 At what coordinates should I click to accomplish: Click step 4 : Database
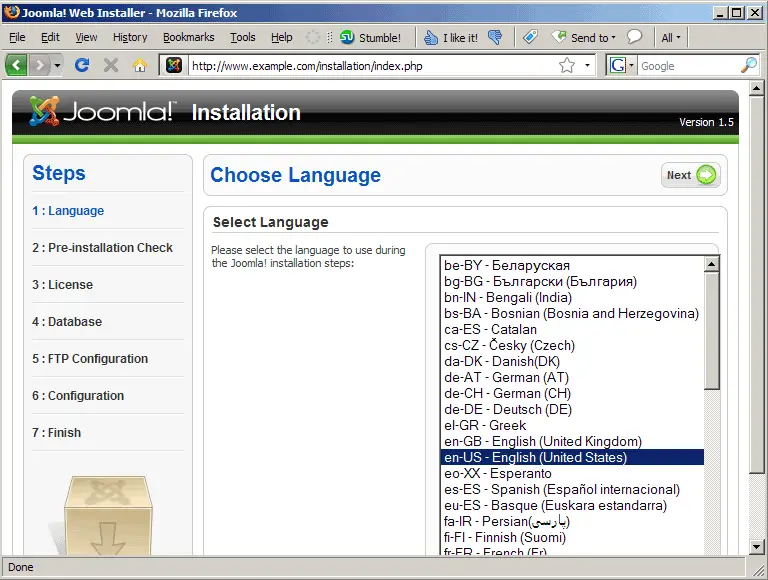coord(67,321)
